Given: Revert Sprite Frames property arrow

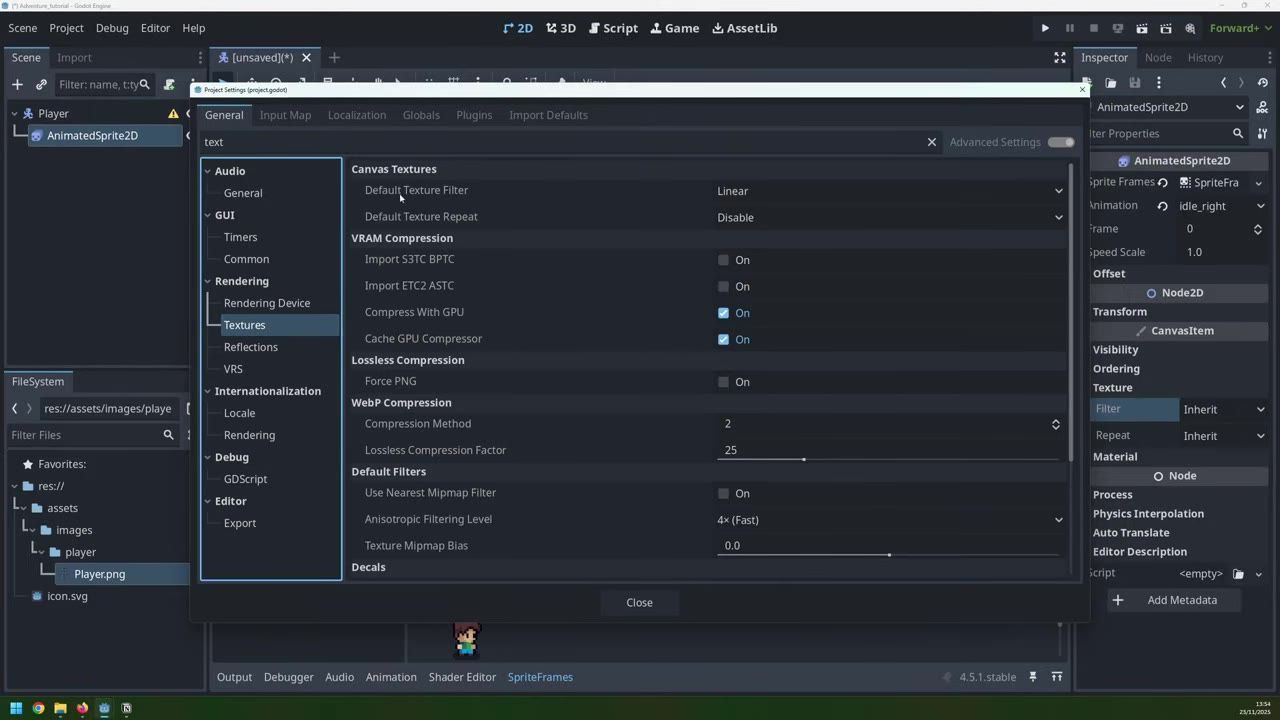Looking at the screenshot, I should [x=1163, y=183].
